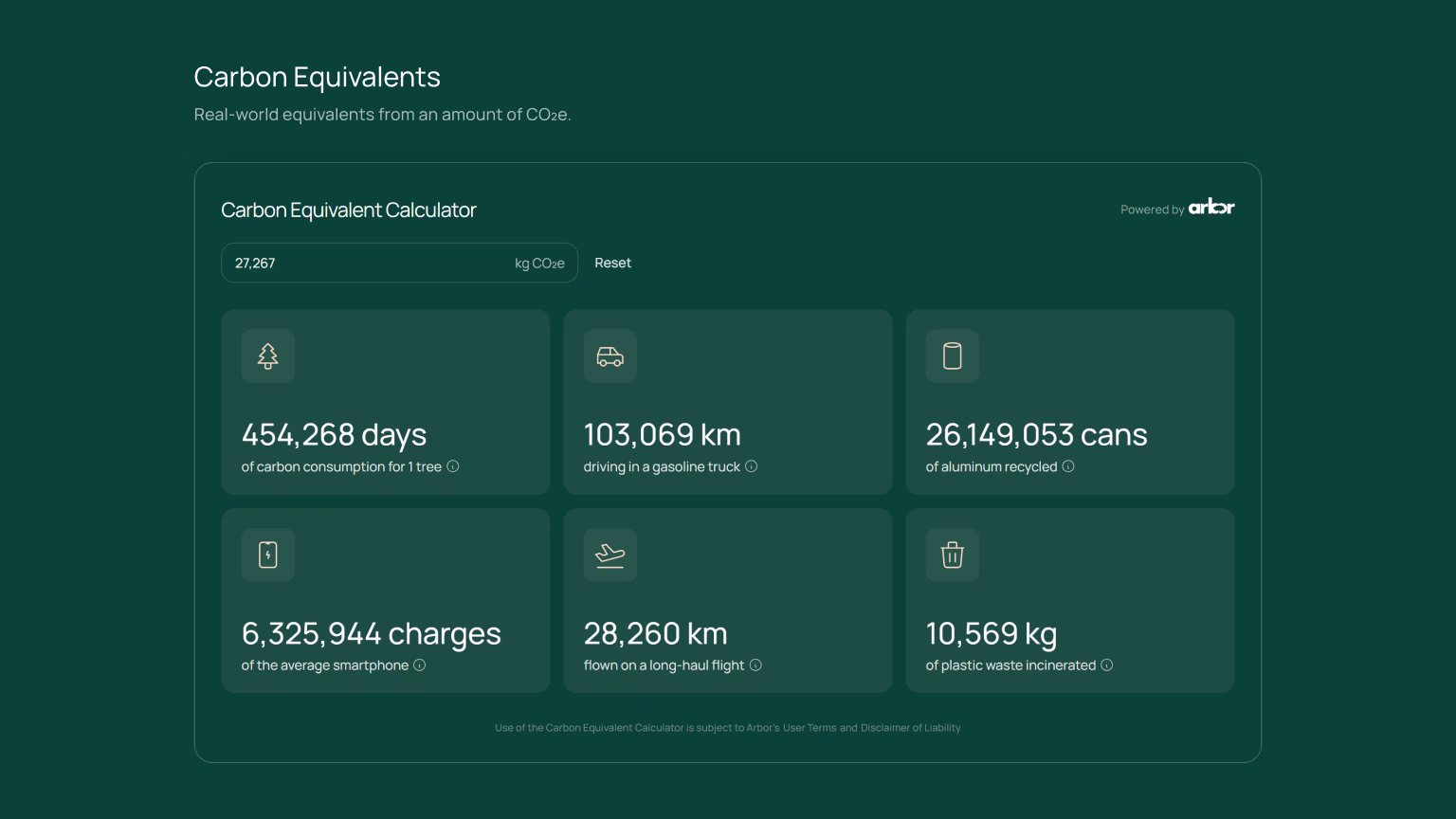Click the truck icon on the km card
Viewport: 1456px width, 819px height.
coord(610,356)
